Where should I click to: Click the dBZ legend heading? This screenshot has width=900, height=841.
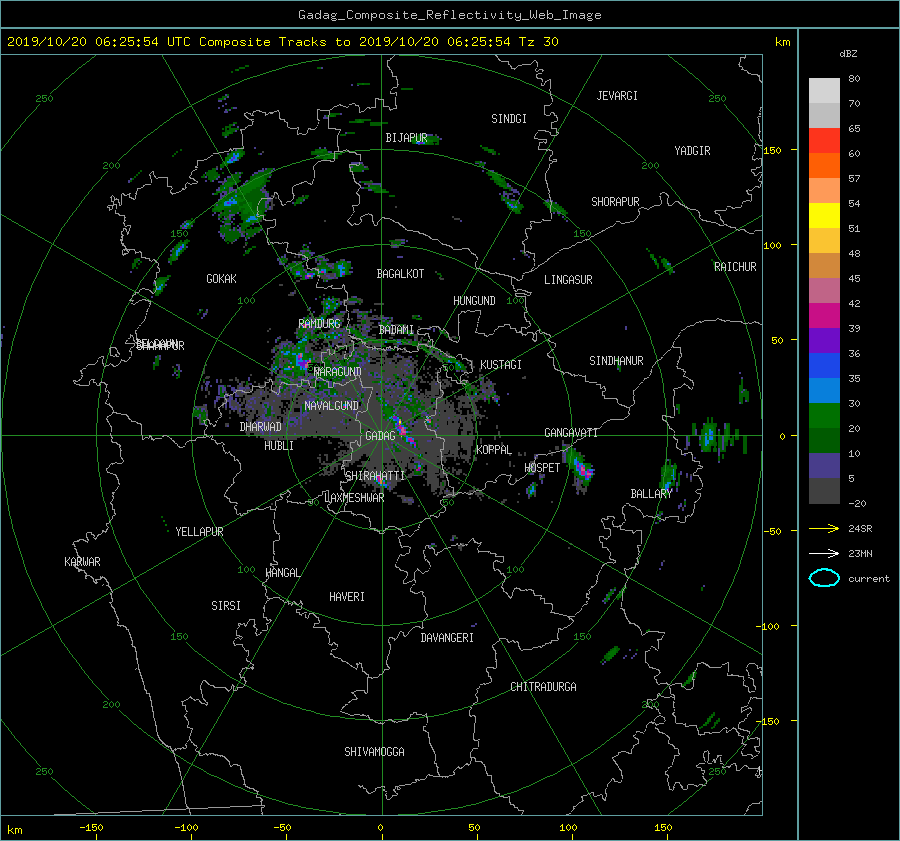pos(848,54)
